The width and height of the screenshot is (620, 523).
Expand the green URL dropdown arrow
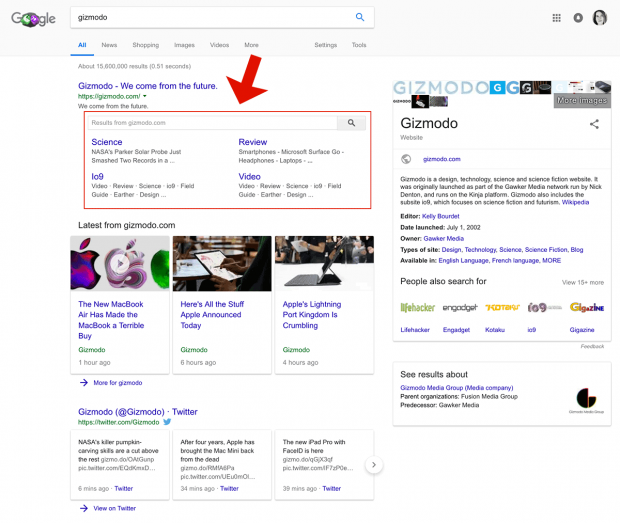[x=145, y=96]
